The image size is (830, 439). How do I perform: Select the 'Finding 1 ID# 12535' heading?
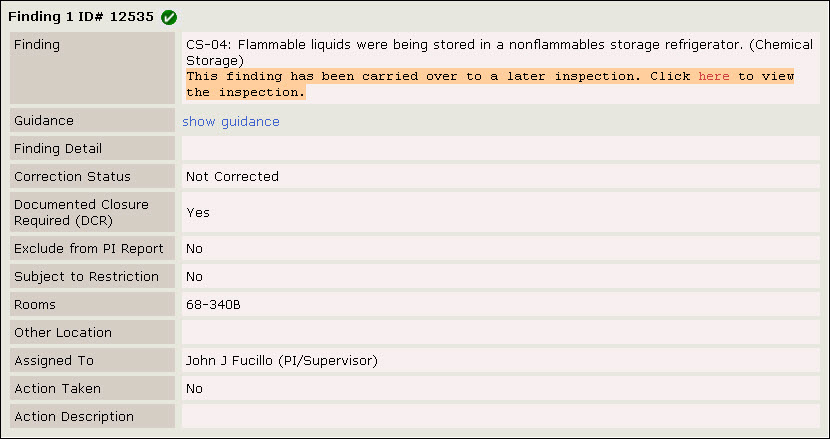tap(81, 17)
